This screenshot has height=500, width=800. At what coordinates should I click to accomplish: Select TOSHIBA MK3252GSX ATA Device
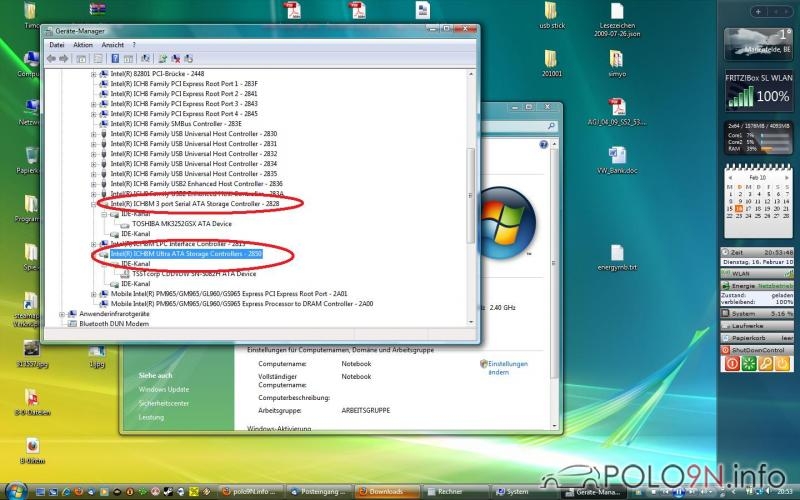point(182,224)
